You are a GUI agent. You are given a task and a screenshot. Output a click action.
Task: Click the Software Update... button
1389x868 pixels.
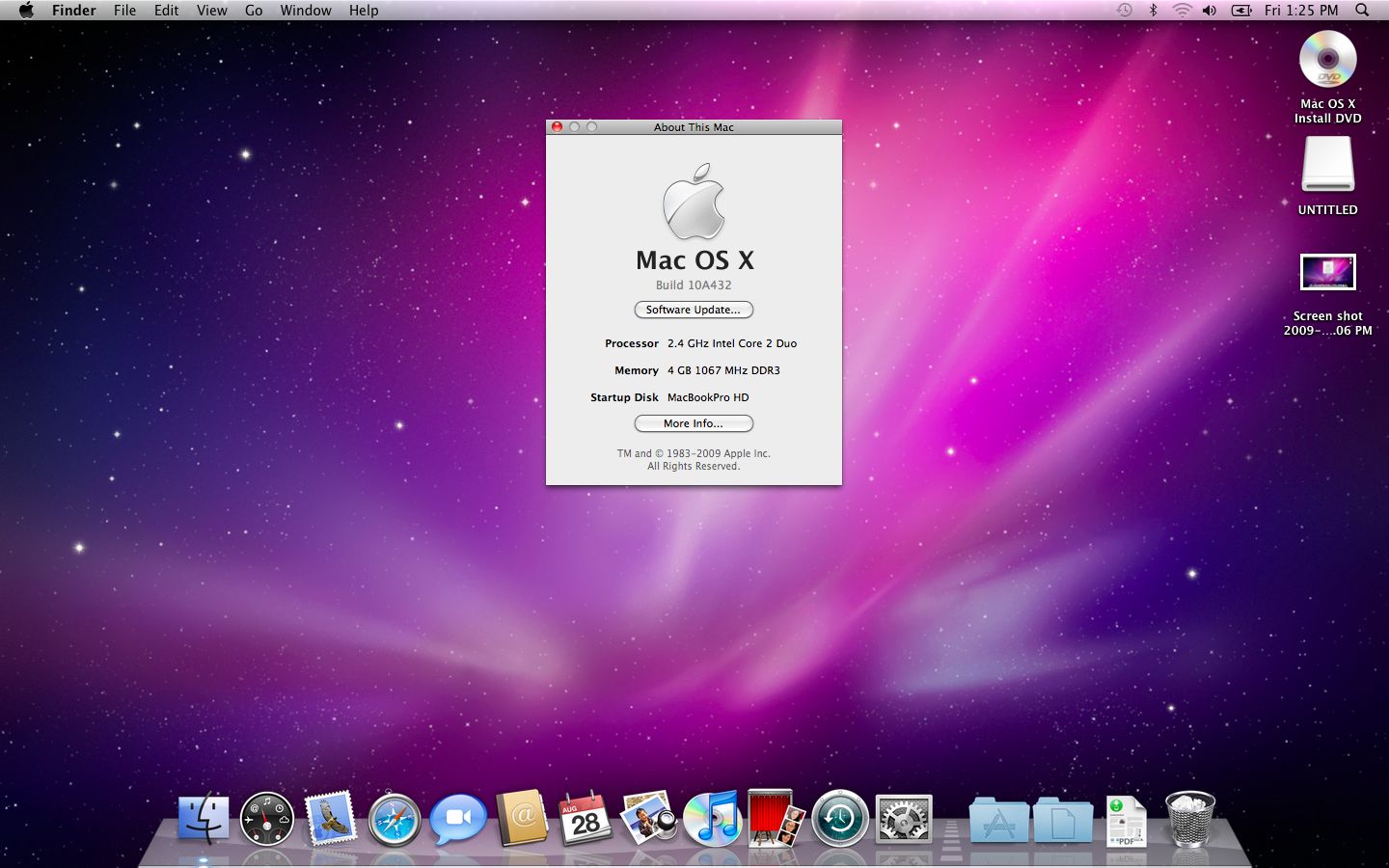(694, 310)
